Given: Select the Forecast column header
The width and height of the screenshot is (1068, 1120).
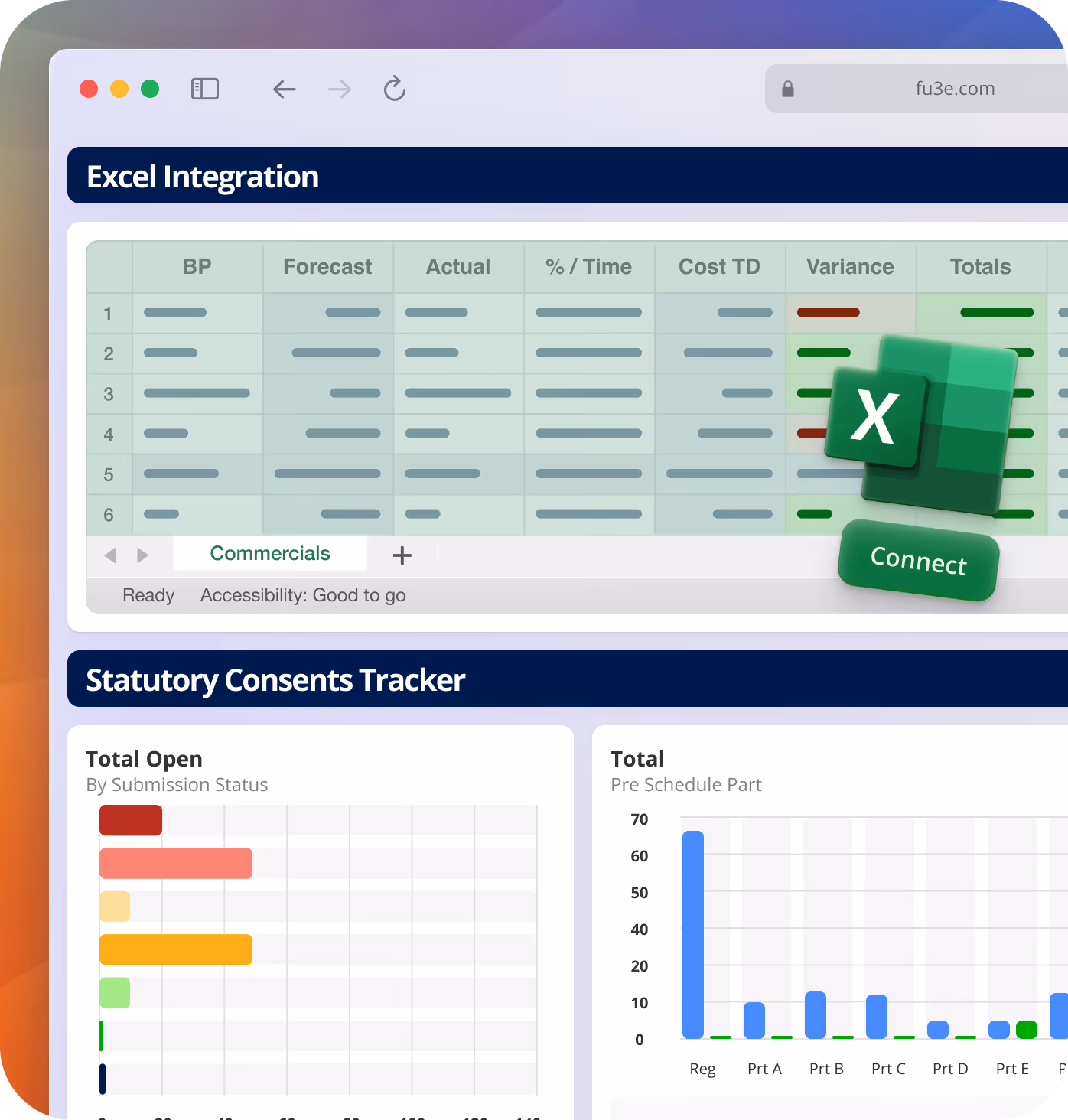Looking at the screenshot, I should pos(327,267).
